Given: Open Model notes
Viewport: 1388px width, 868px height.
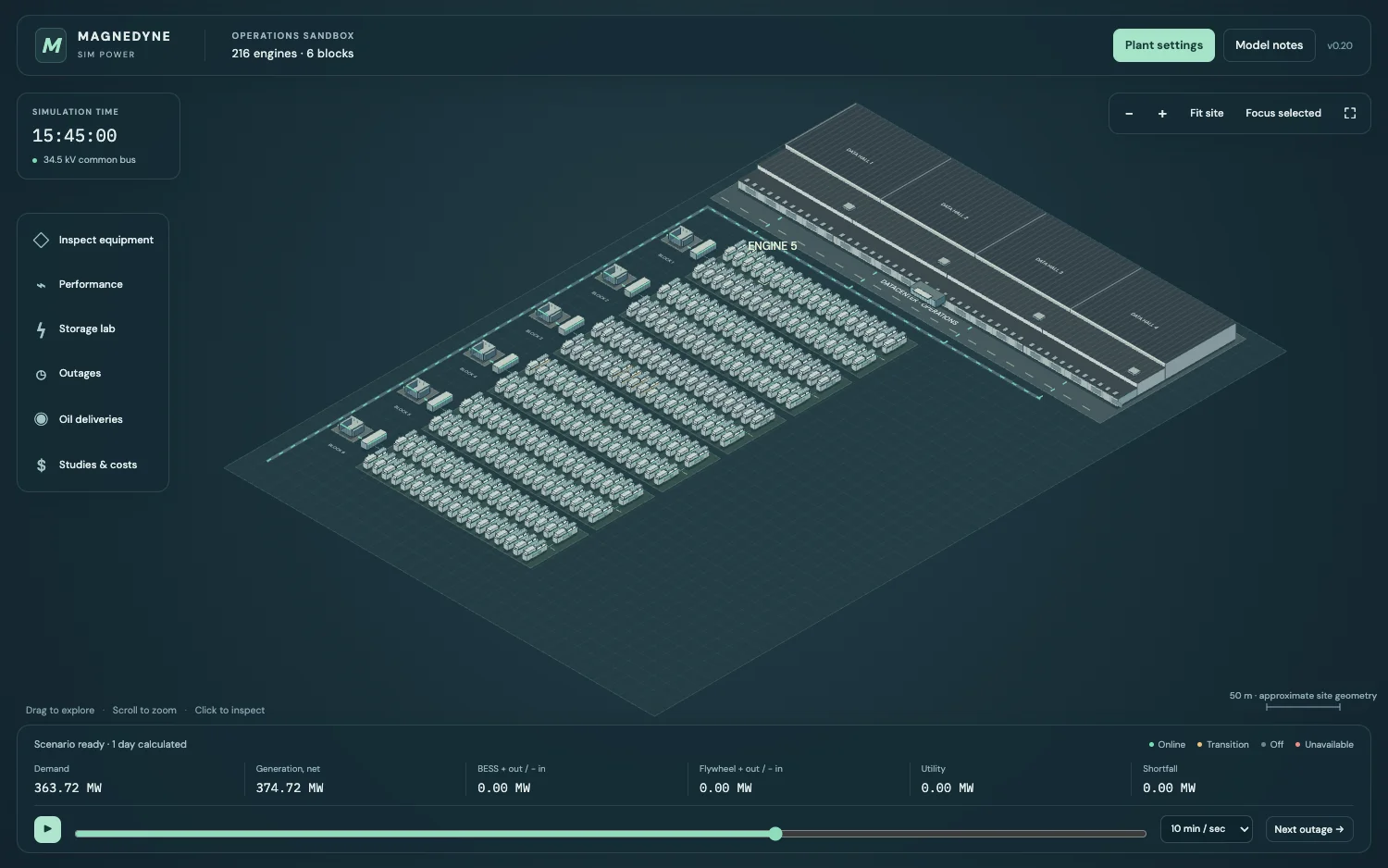Looking at the screenshot, I should click(1269, 45).
